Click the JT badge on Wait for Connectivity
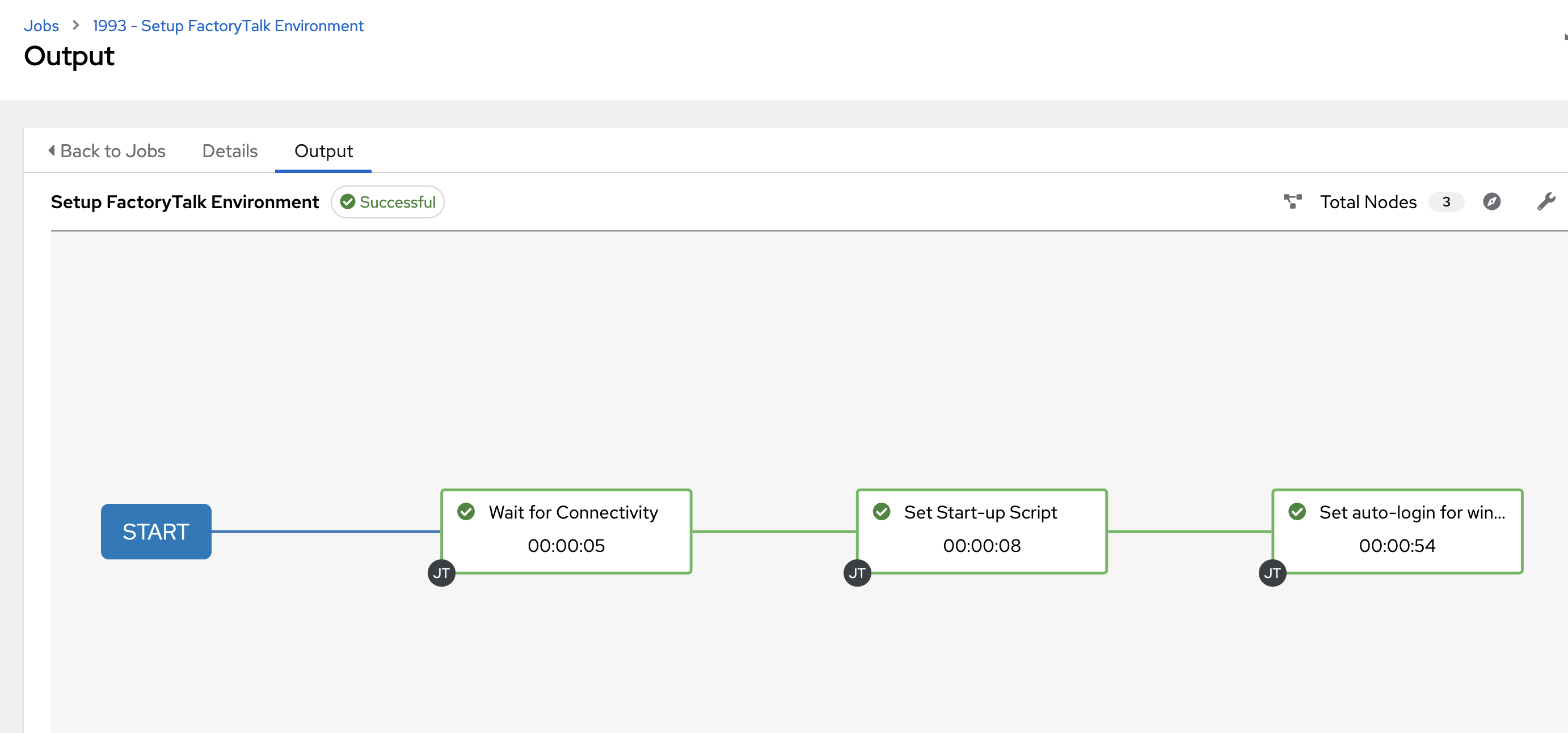Viewport: 1568px width, 733px height. (441, 573)
